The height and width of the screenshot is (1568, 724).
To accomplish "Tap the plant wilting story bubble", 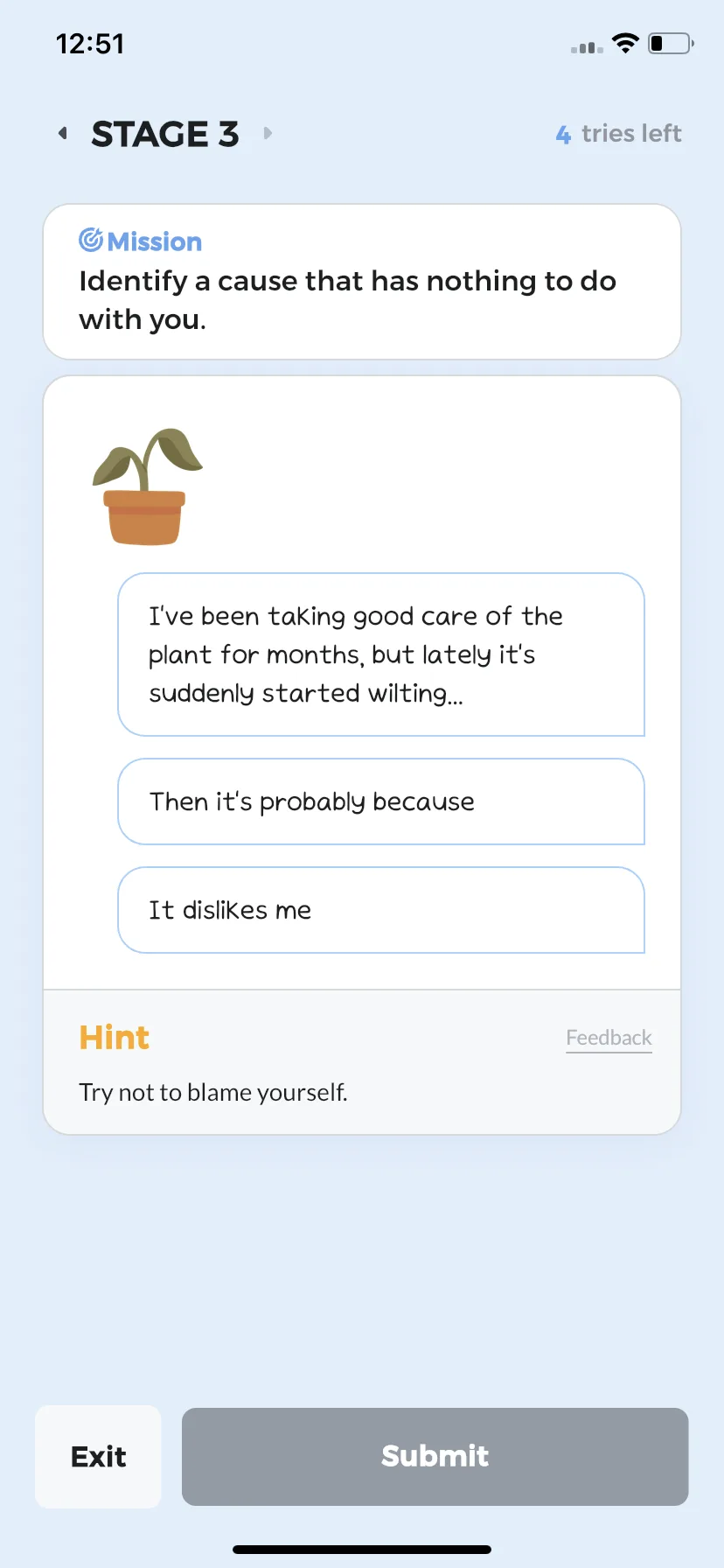I will click(381, 654).
